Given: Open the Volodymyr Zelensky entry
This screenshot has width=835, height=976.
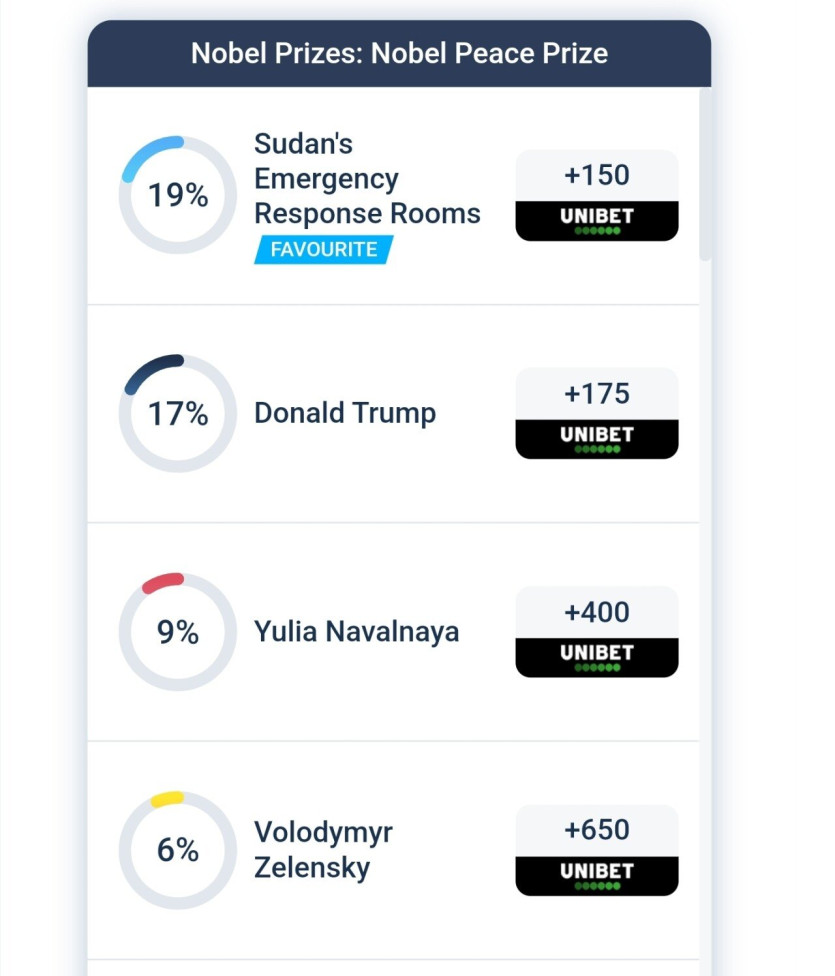Looking at the screenshot, I should (x=323, y=849).
